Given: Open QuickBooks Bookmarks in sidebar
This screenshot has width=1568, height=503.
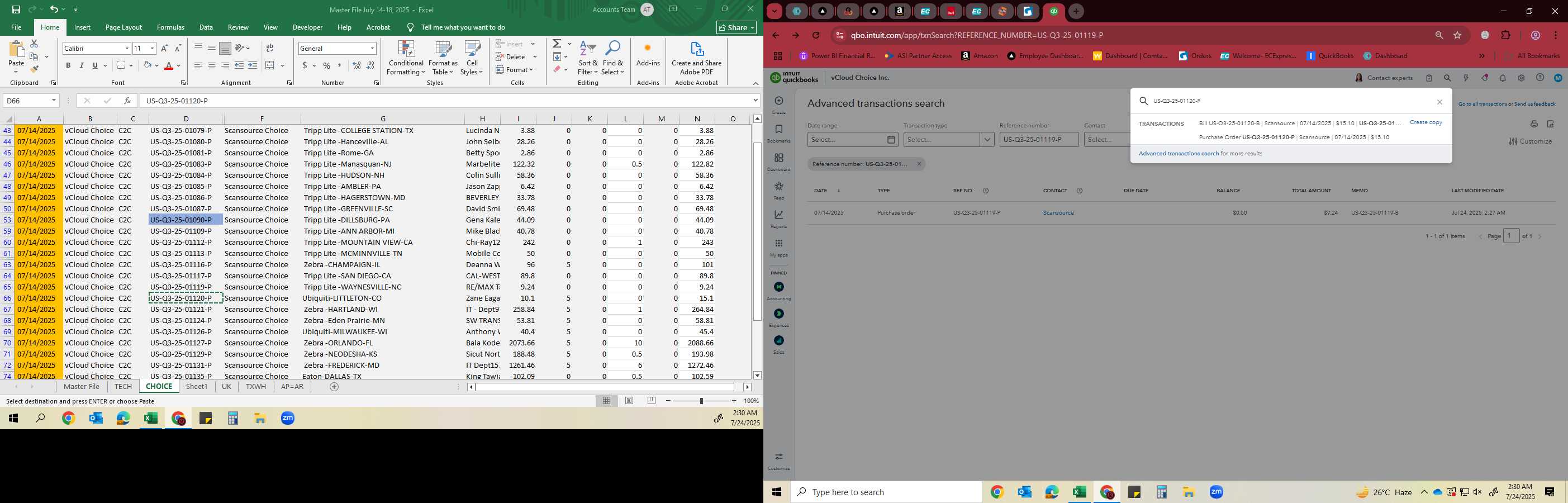Looking at the screenshot, I should tap(778, 134).
